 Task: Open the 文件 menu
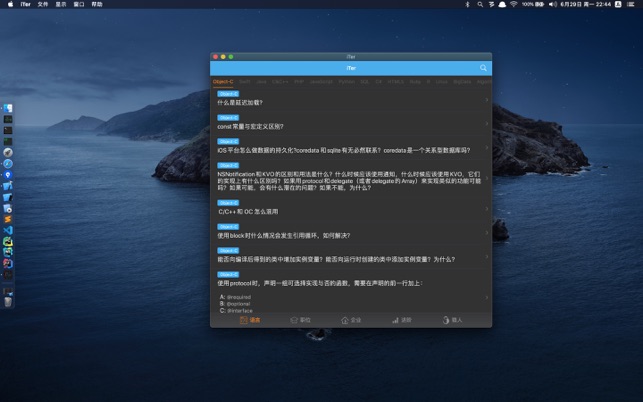coord(43,4)
